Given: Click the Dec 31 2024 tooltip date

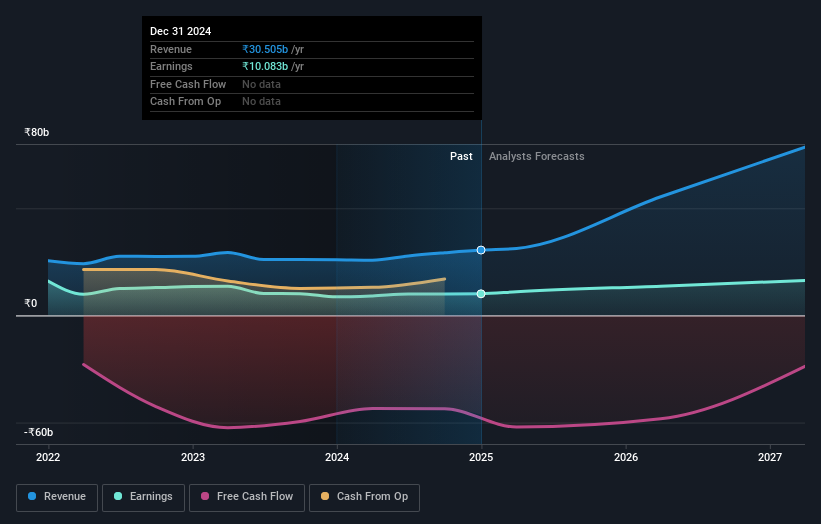Looking at the screenshot, I should 181,31.
